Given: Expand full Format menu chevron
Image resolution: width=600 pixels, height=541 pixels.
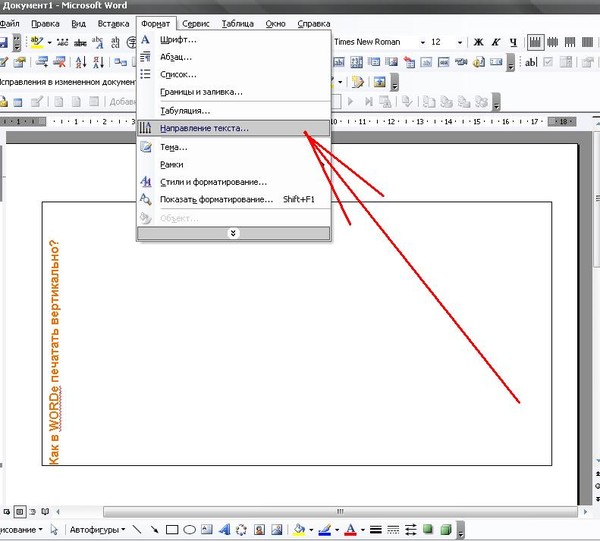Looking at the screenshot, I should coord(233,233).
